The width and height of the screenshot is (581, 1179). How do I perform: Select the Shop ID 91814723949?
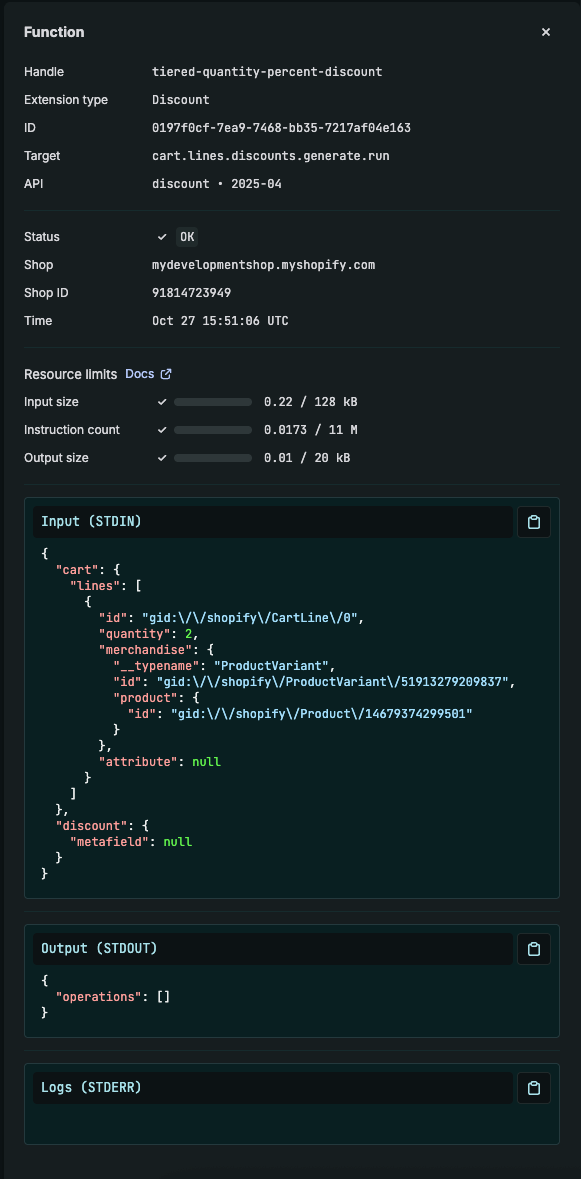click(x=191, y=292)
